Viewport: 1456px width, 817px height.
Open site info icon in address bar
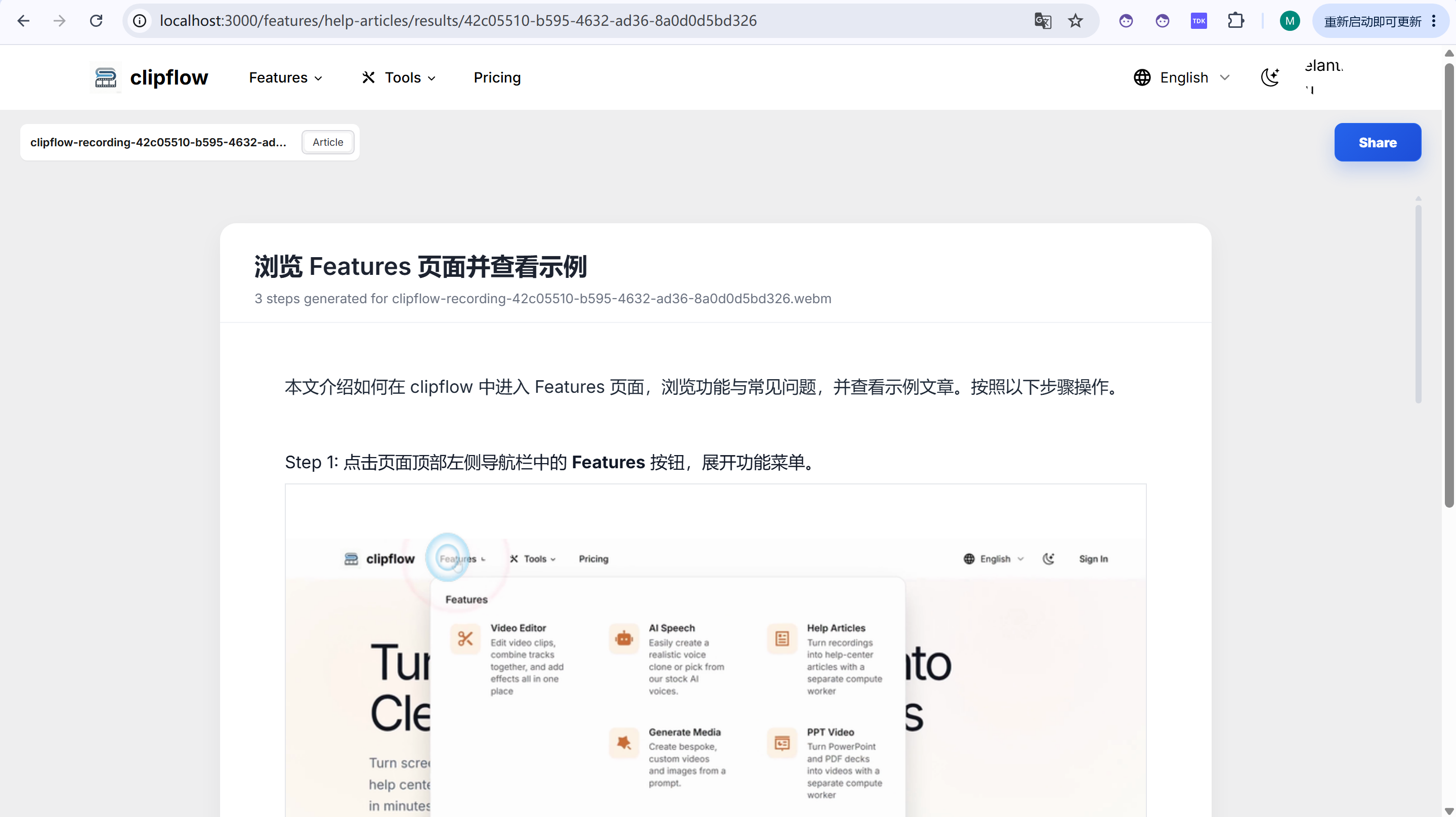(140, 21)
